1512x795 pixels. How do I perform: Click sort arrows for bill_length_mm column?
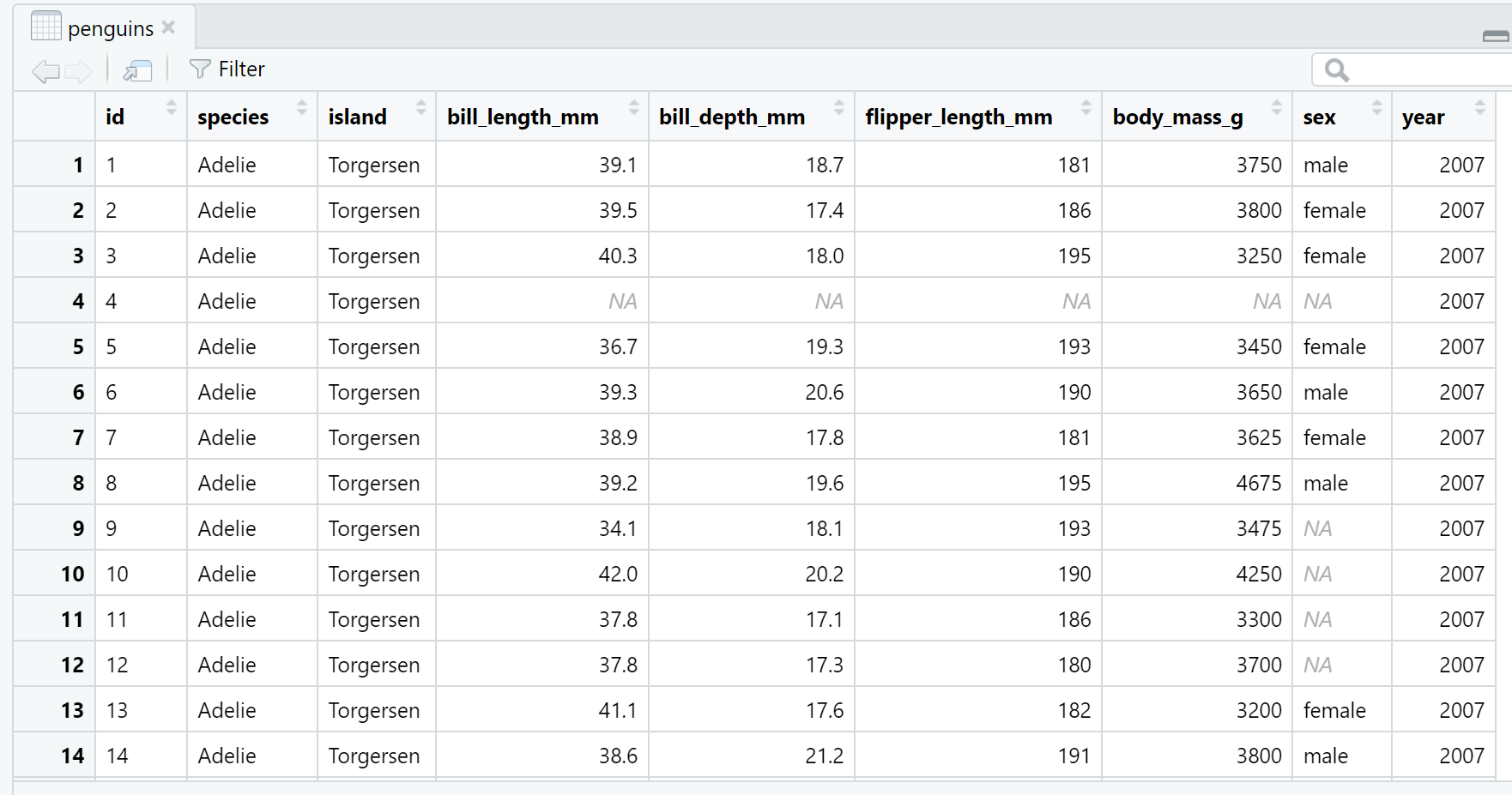pos(633,107)
